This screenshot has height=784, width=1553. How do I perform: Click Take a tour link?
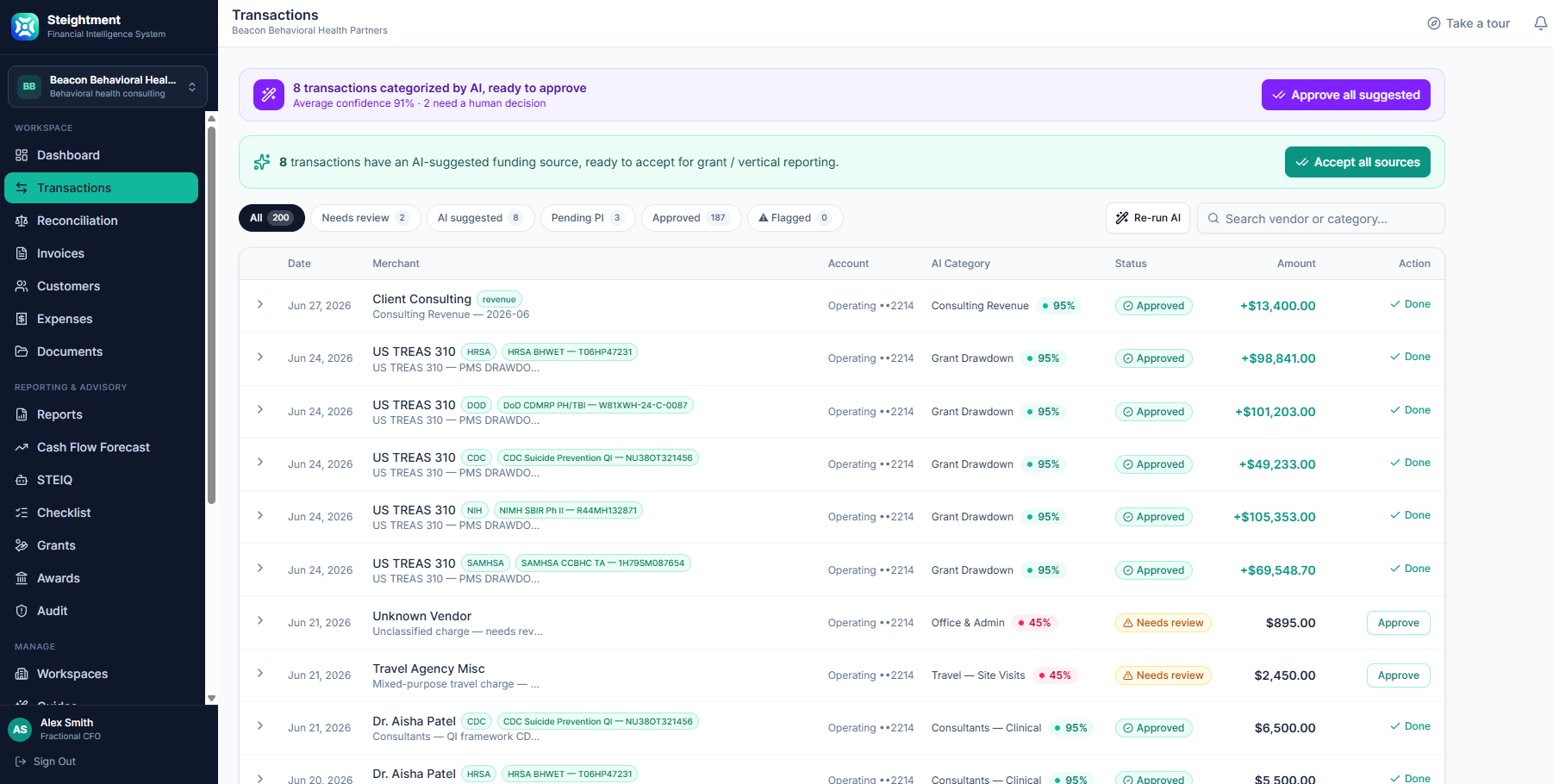pyautogui.click(x=1469, y=23)
